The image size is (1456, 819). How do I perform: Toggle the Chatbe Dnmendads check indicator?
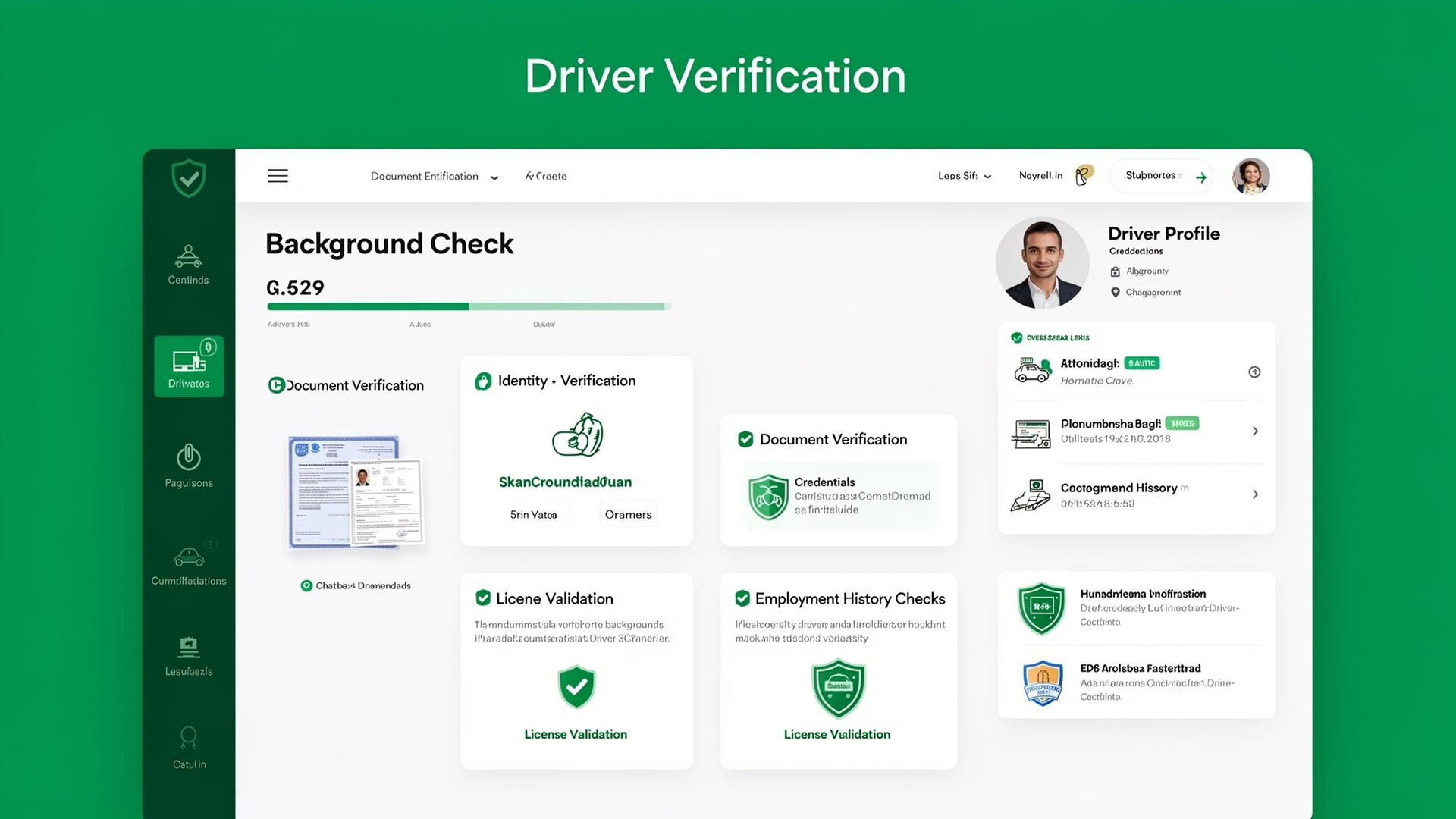(x=306, y=585)
